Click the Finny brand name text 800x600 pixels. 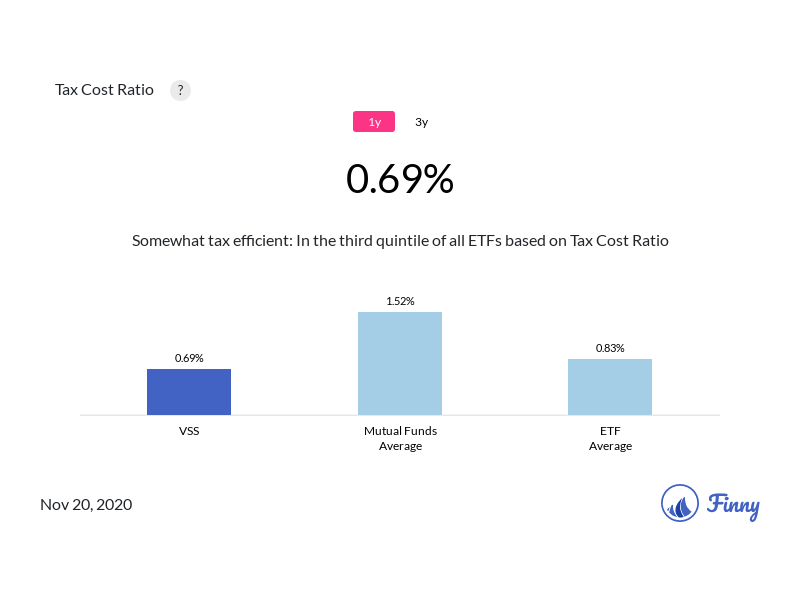tap(733, 504)
